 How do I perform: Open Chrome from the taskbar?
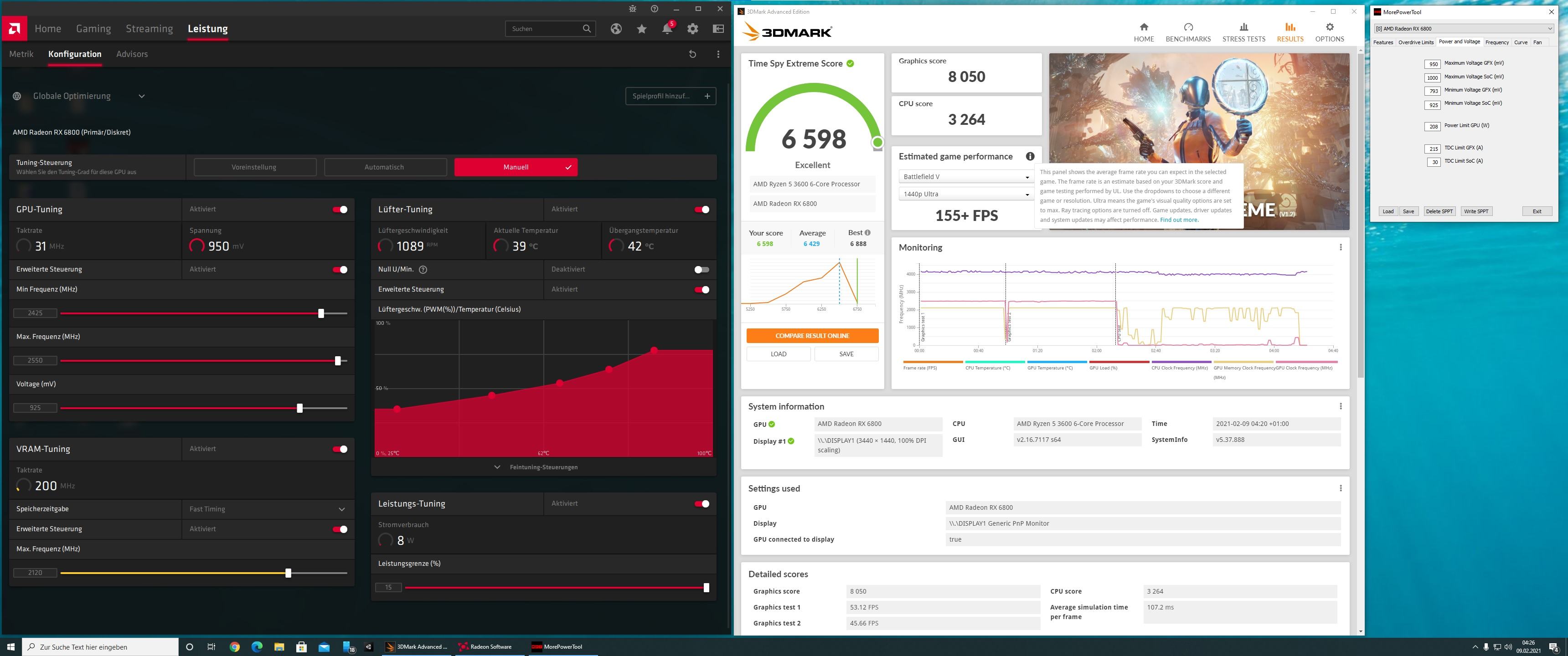(x=234, y=647)
